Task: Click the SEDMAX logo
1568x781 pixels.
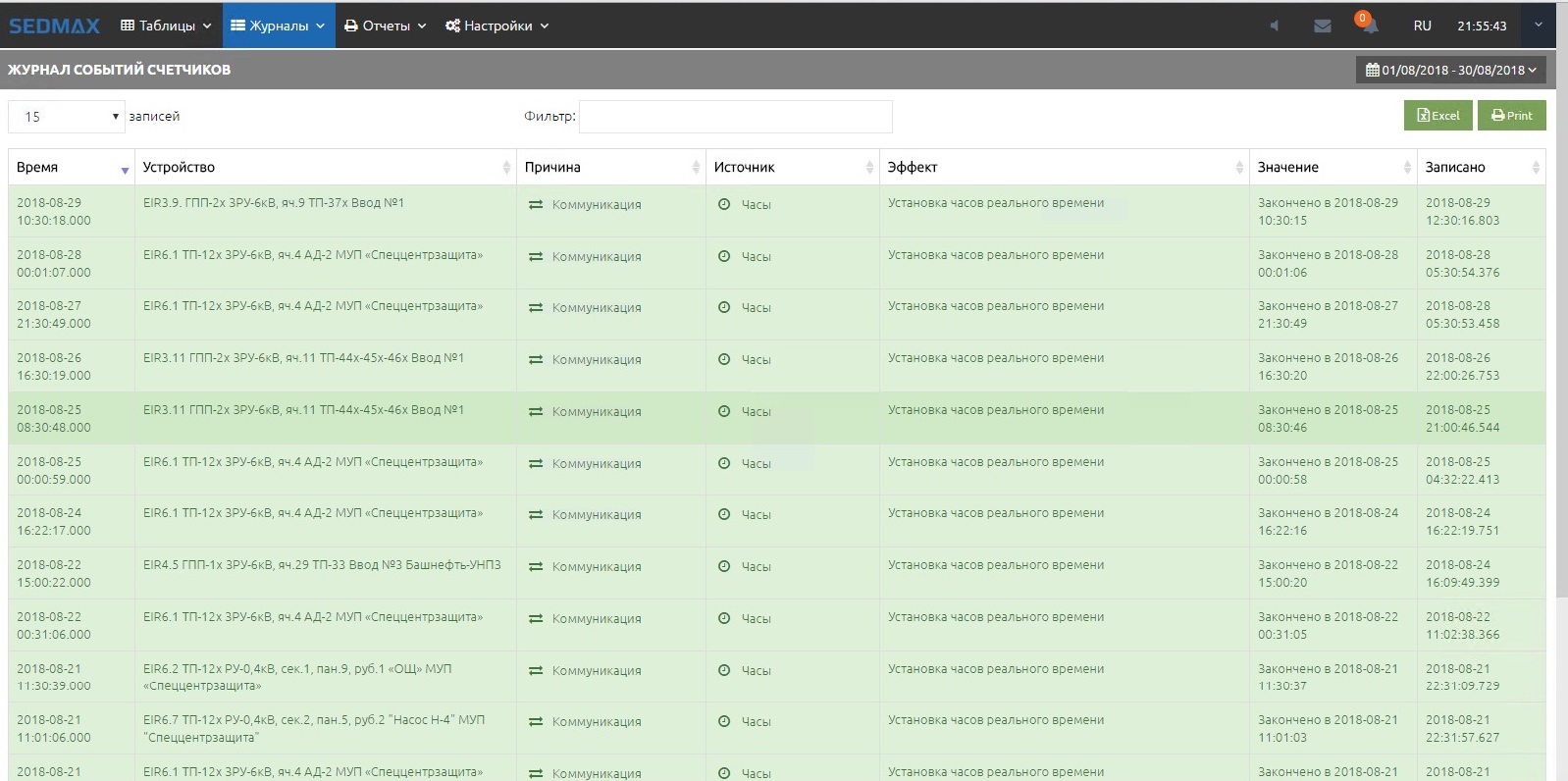Action: coord(55,26)
